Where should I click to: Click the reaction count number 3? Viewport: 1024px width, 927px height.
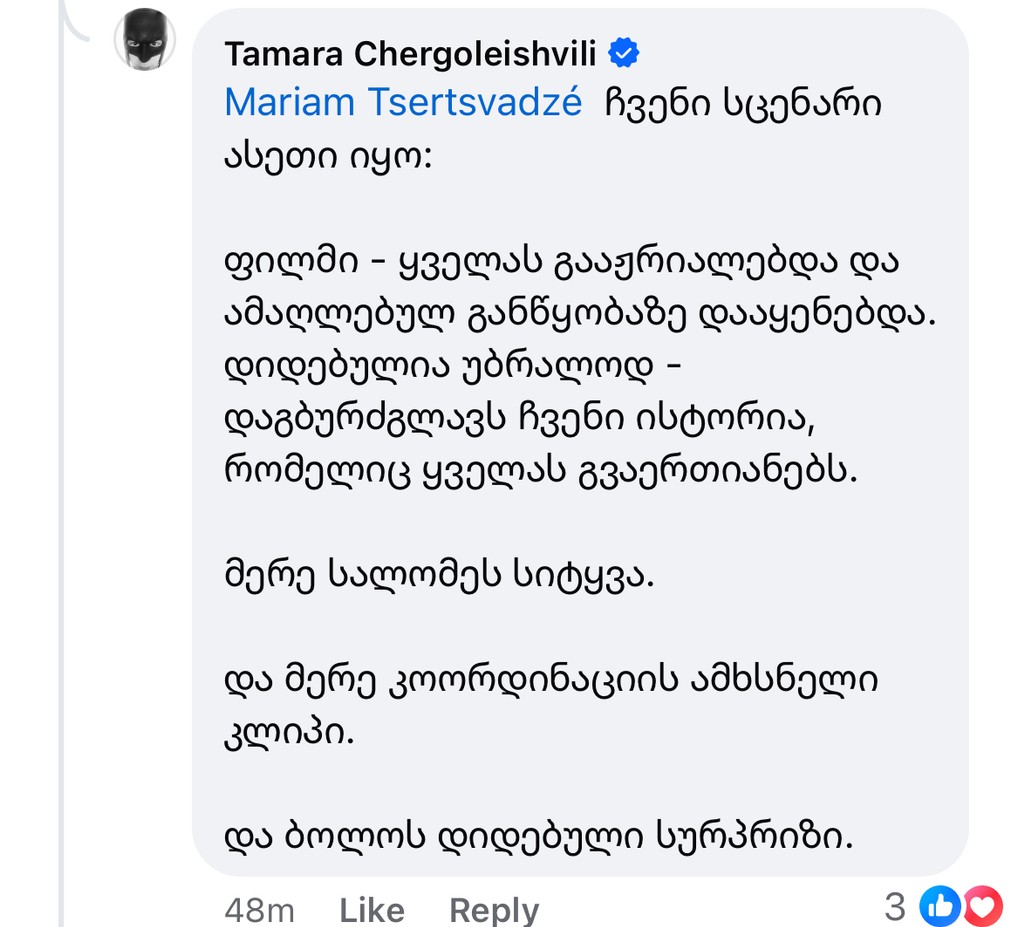[x=895, y=907]
